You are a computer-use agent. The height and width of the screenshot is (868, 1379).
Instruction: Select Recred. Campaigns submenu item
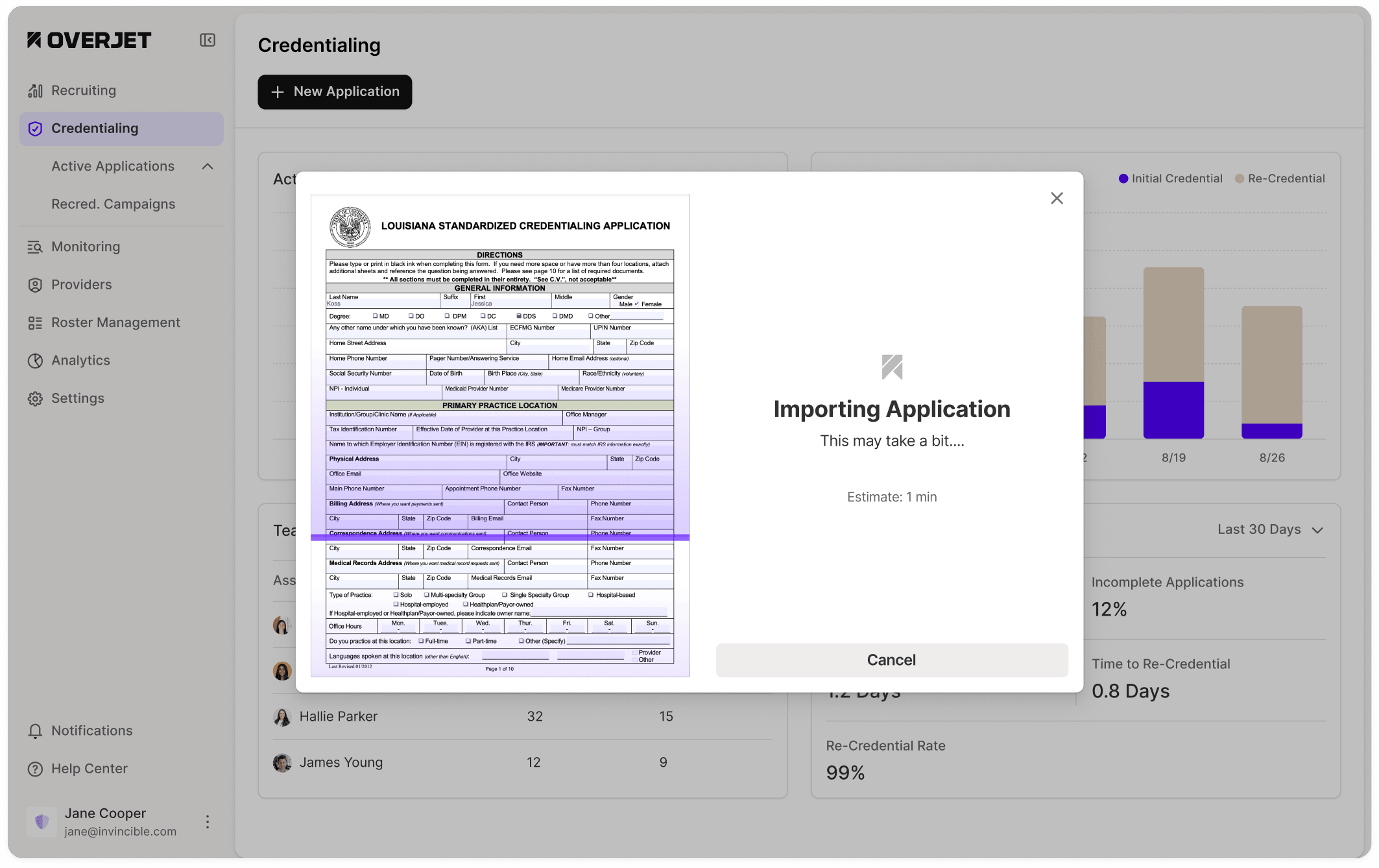(x=113, y=204)
